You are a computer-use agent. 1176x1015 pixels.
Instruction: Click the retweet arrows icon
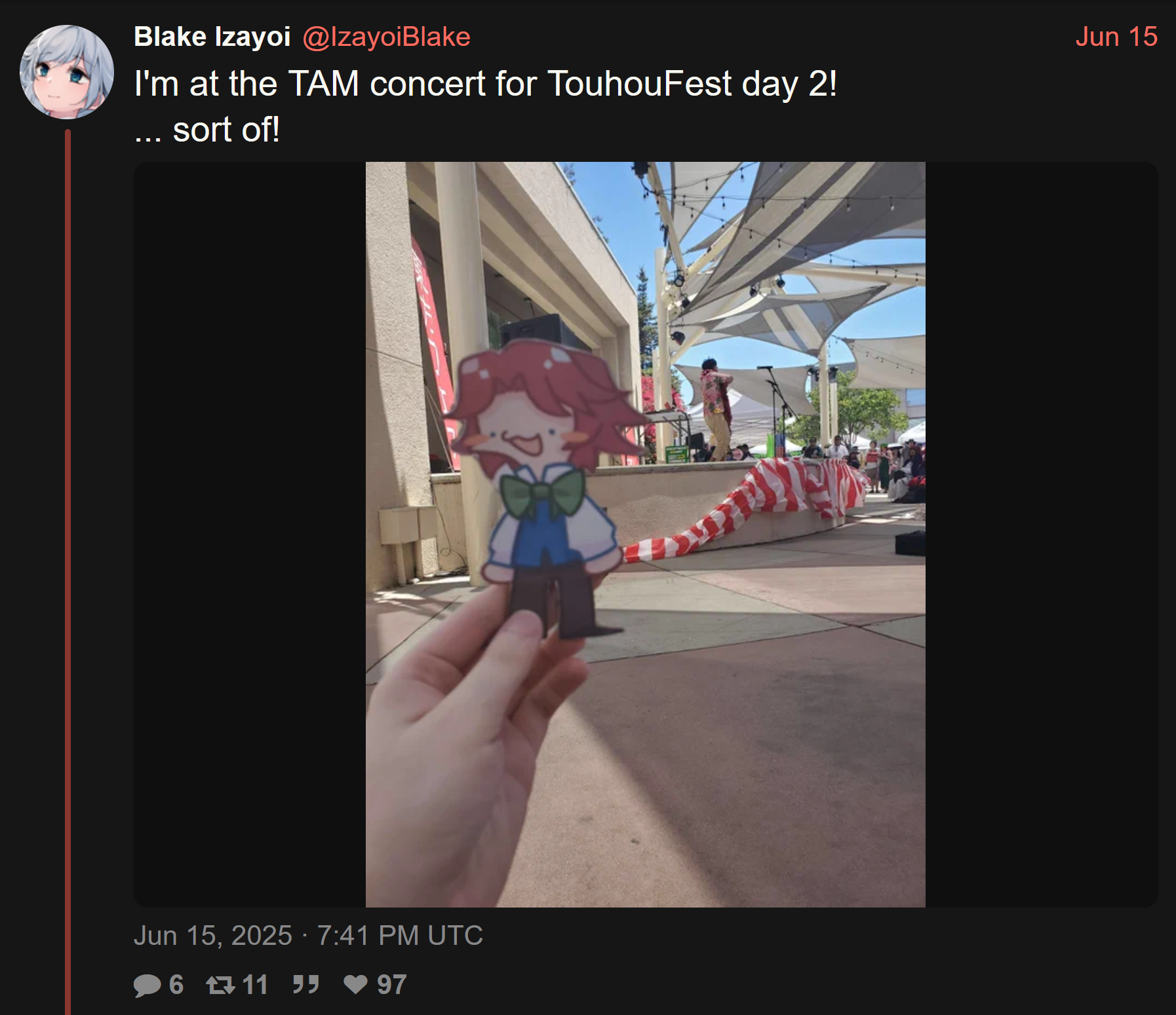click(220, 985)
